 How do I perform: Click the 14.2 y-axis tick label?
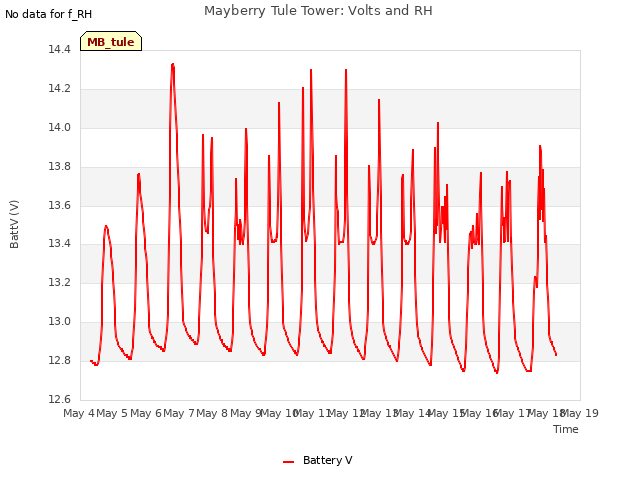pyautogui.click(x=60, y=89)
